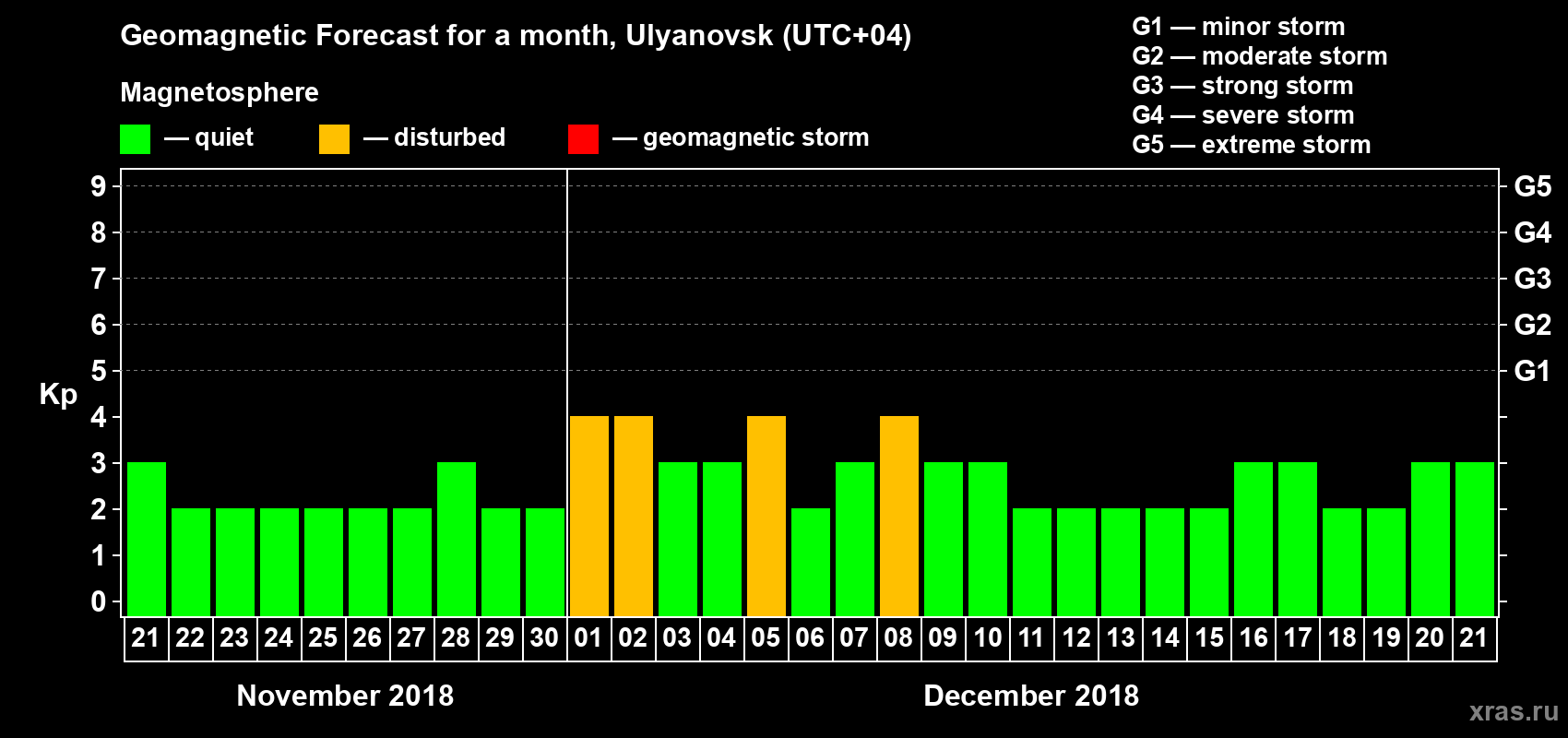This screenshot has height=738, width=1568.
Task: Click the G5 storm level label on axis
Action: coord(1533,186)
